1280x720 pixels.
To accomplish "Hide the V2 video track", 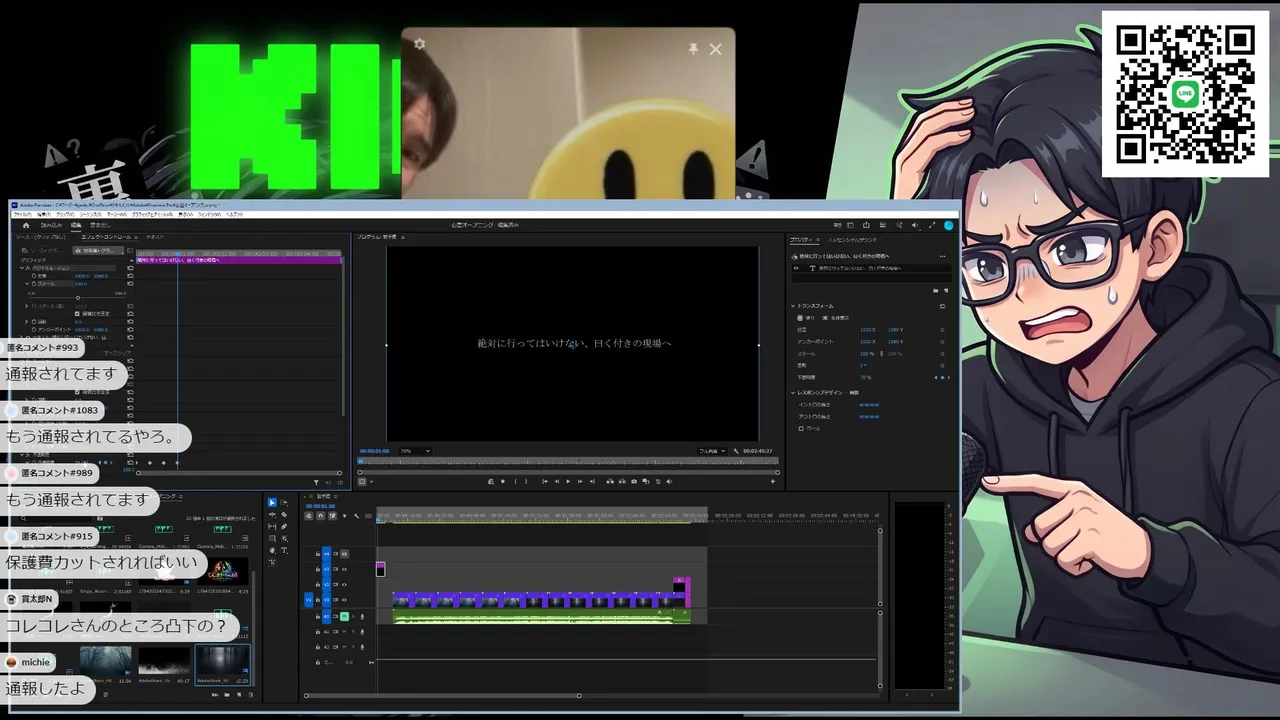I will (344, 585).
